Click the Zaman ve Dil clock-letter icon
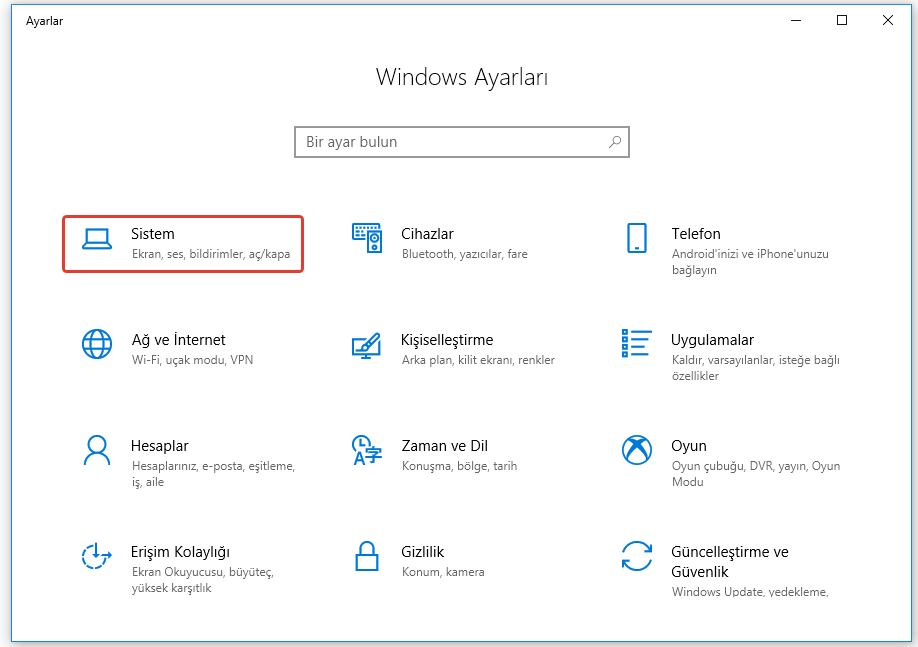The height and width of the screenshot is (647, 918). 367,450
